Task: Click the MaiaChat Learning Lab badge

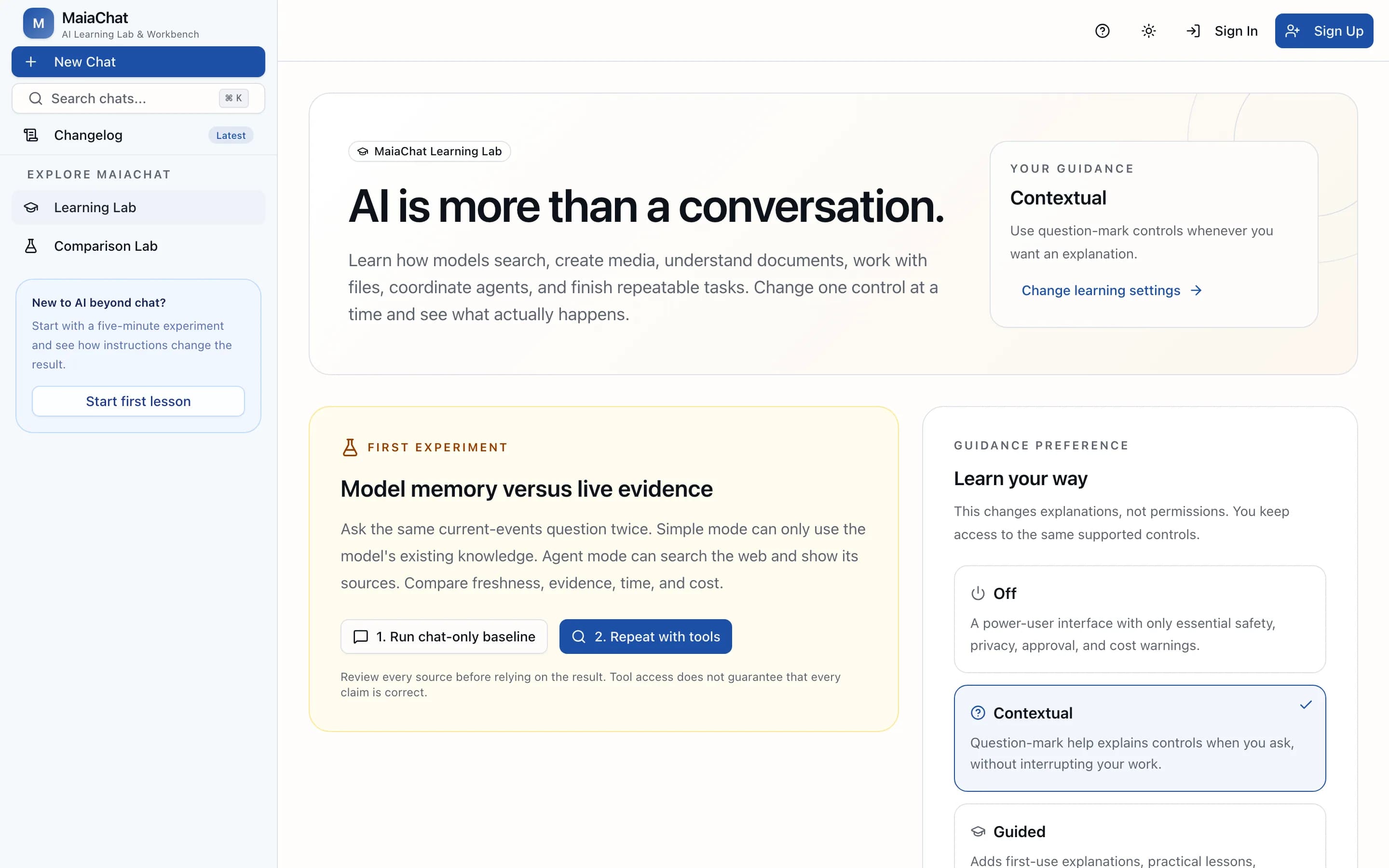Action: pos(429,151)
